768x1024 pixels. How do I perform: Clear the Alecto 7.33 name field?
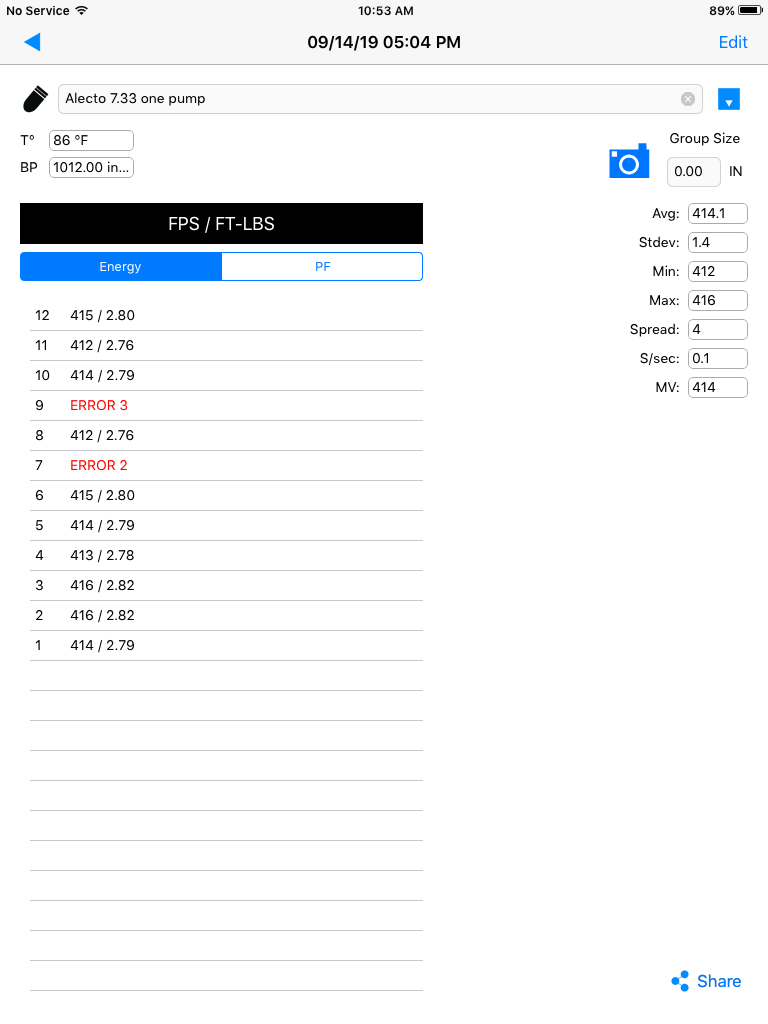pos(688,99)
